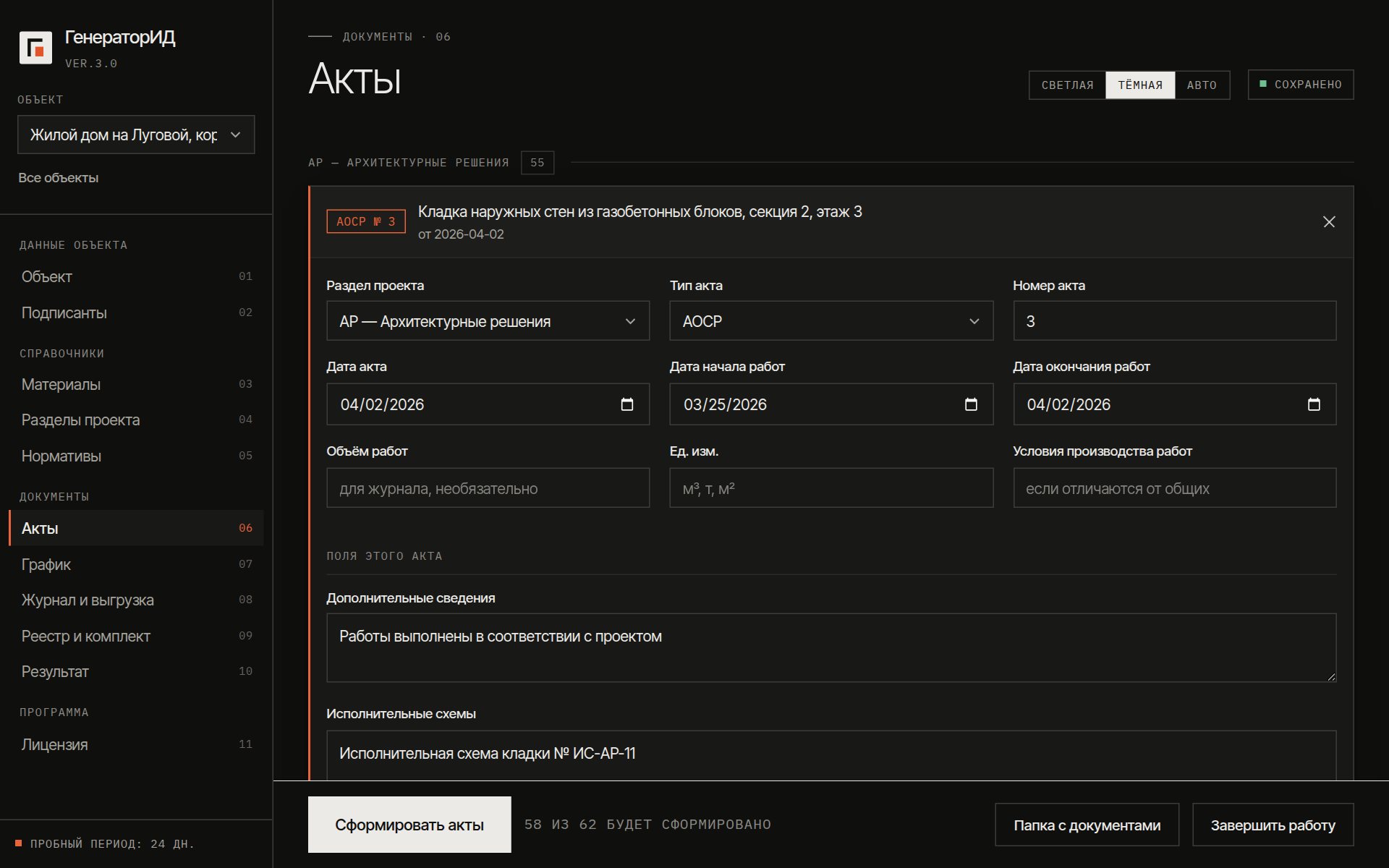Click the ГенераторИД logo icon
The height and width of the screenshot is (868, 1389).
pyautogui.click(x=35, y=48)
